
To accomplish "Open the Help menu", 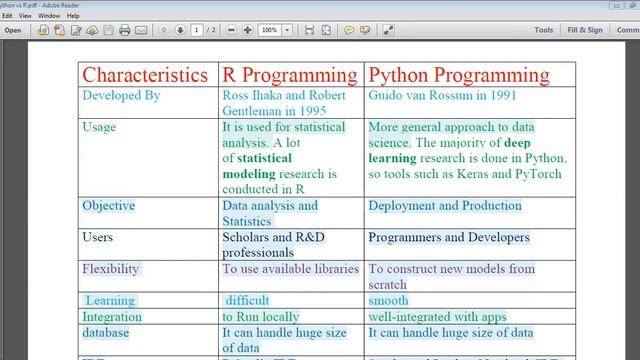I will pyautogui.click(x=73, y=16).
